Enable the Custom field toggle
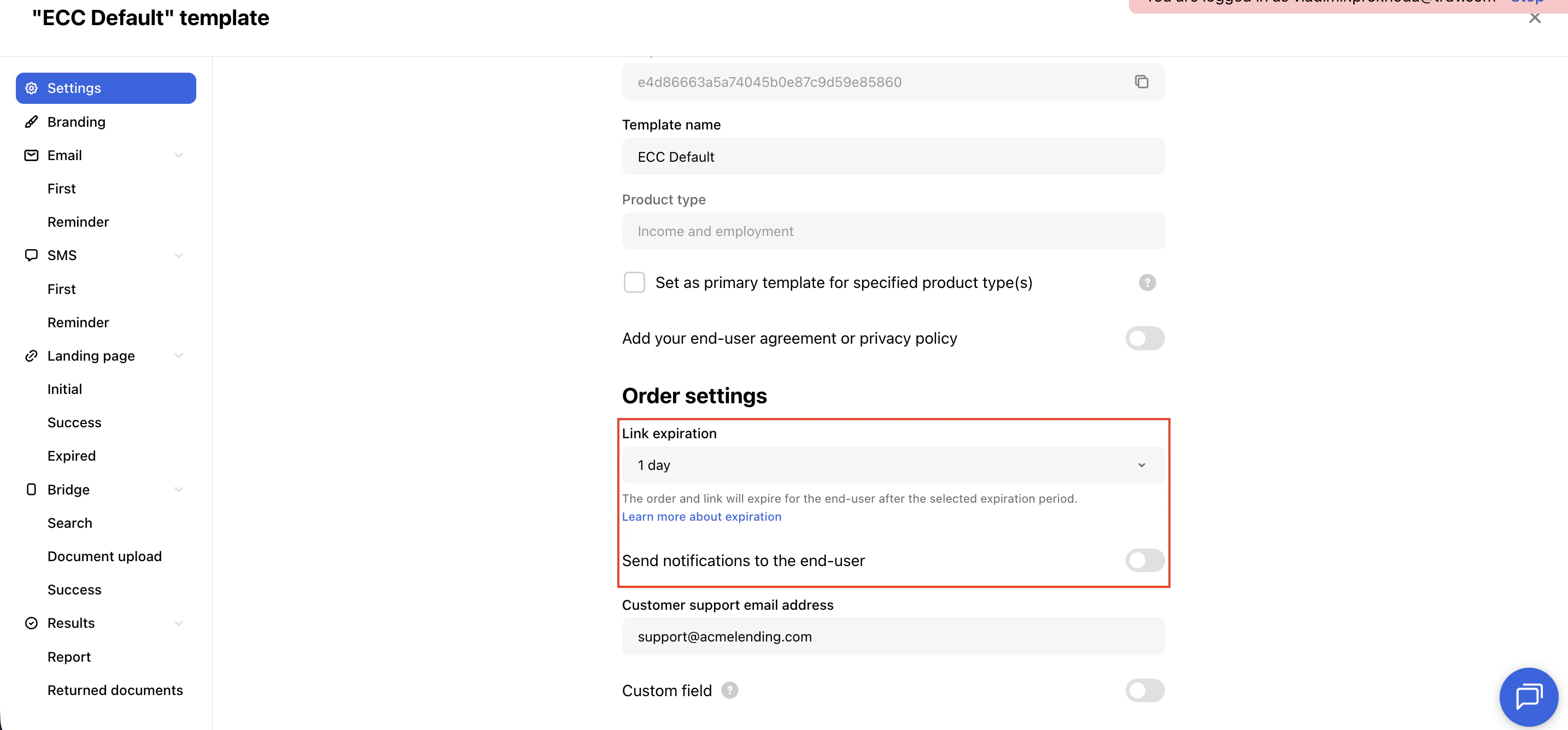This screenshot has width=1568, height=730. pos(1144,691)
